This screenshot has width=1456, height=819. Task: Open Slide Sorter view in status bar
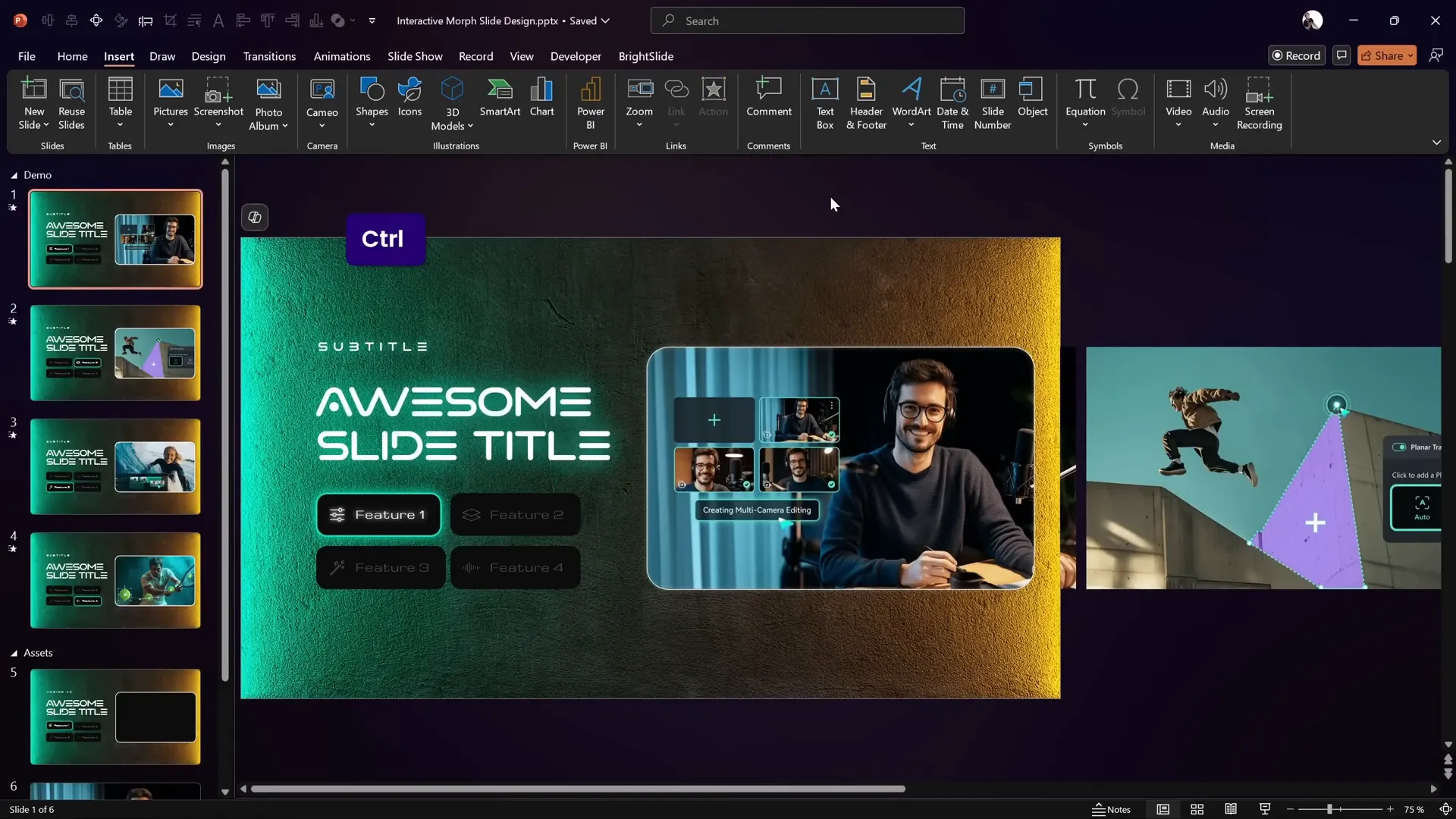pos(1197,809)
